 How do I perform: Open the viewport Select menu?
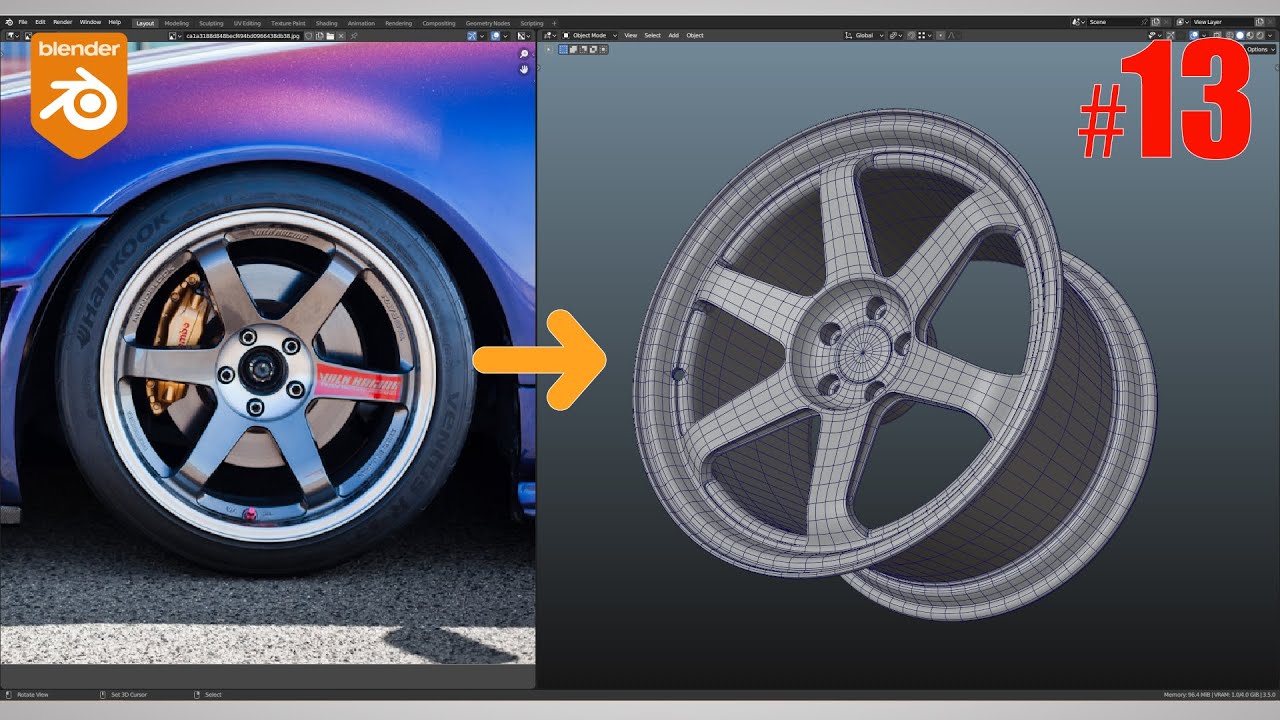click(x=652, y=35)
